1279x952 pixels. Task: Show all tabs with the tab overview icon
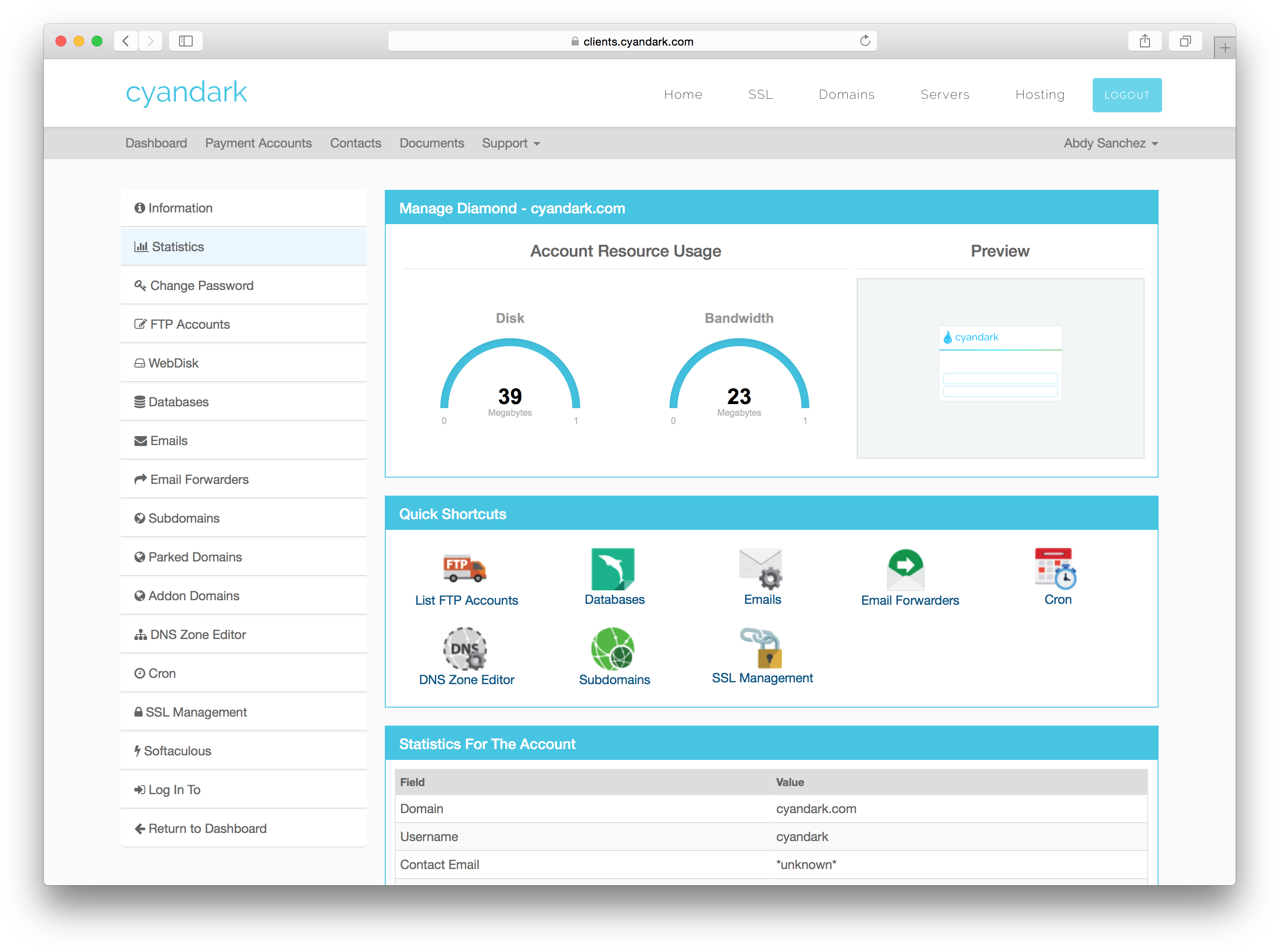pos(1185,41)
